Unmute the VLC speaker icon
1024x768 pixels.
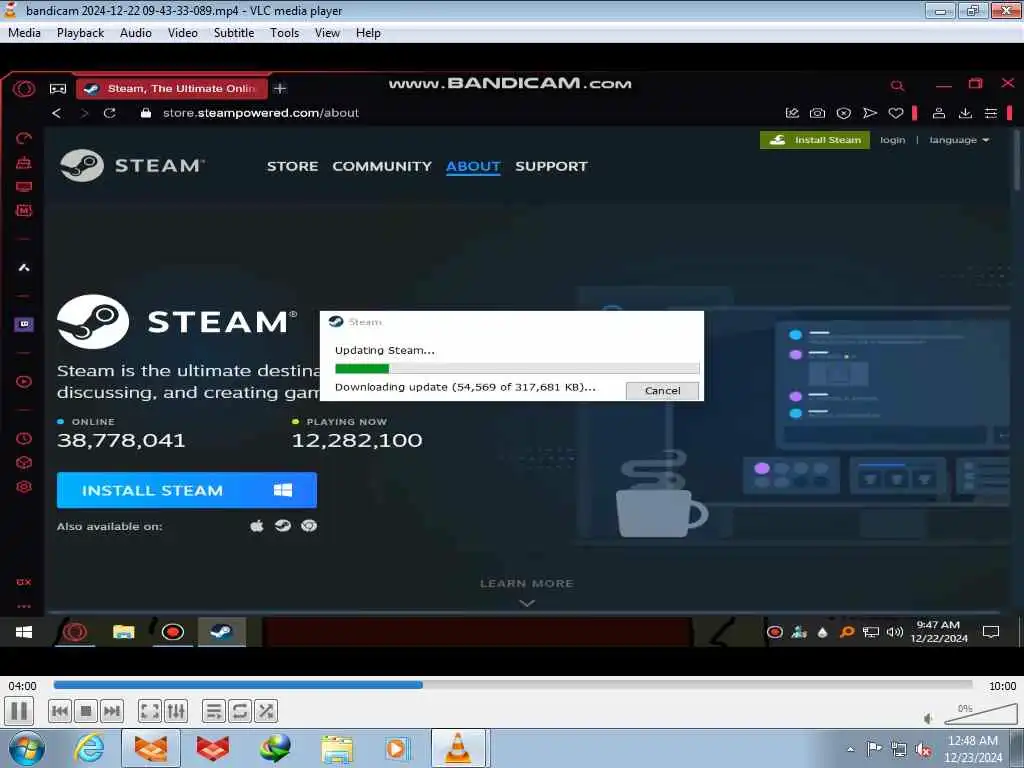point(929,718)
